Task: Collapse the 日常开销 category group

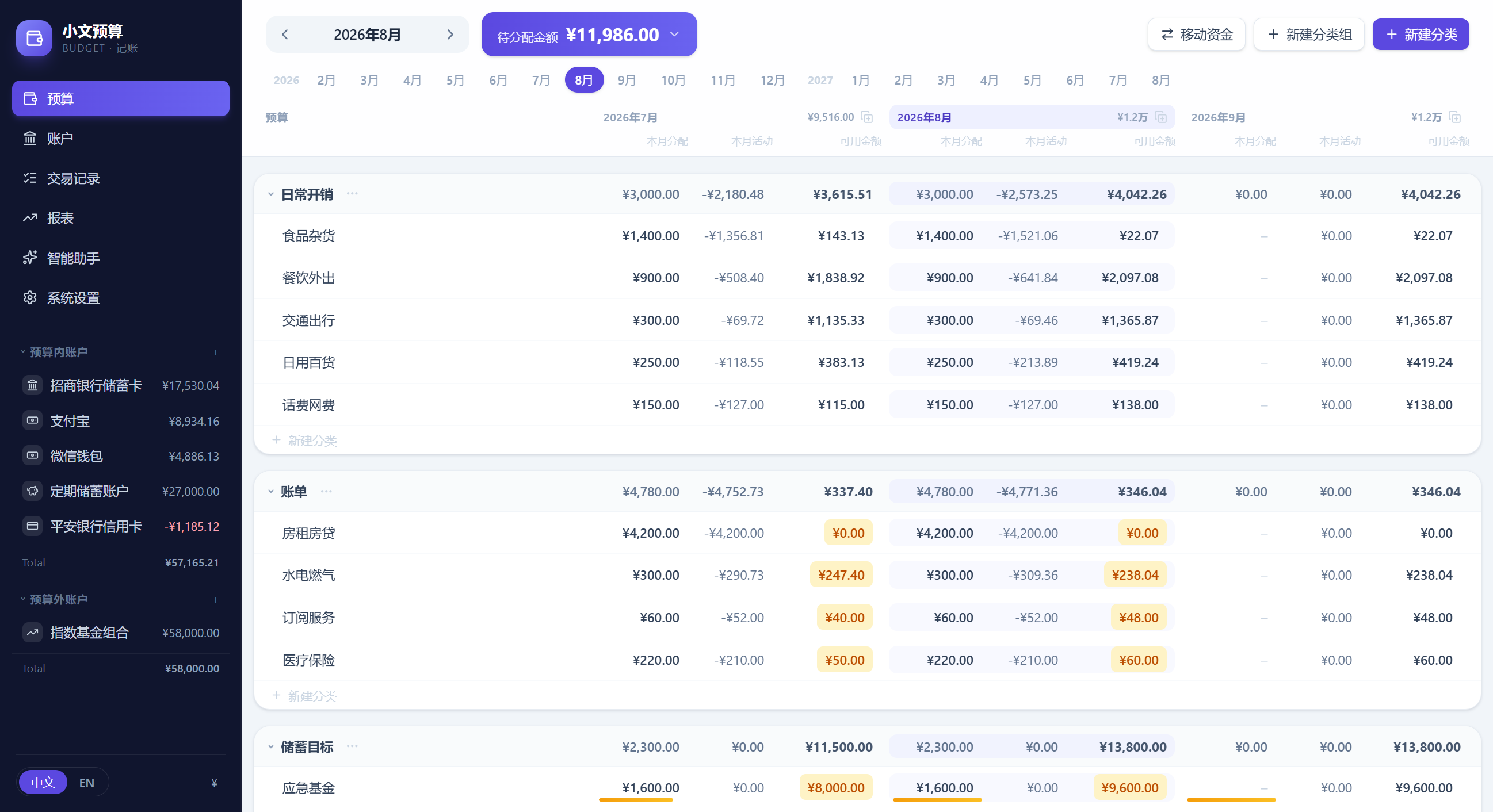Action: pos(270,194)
